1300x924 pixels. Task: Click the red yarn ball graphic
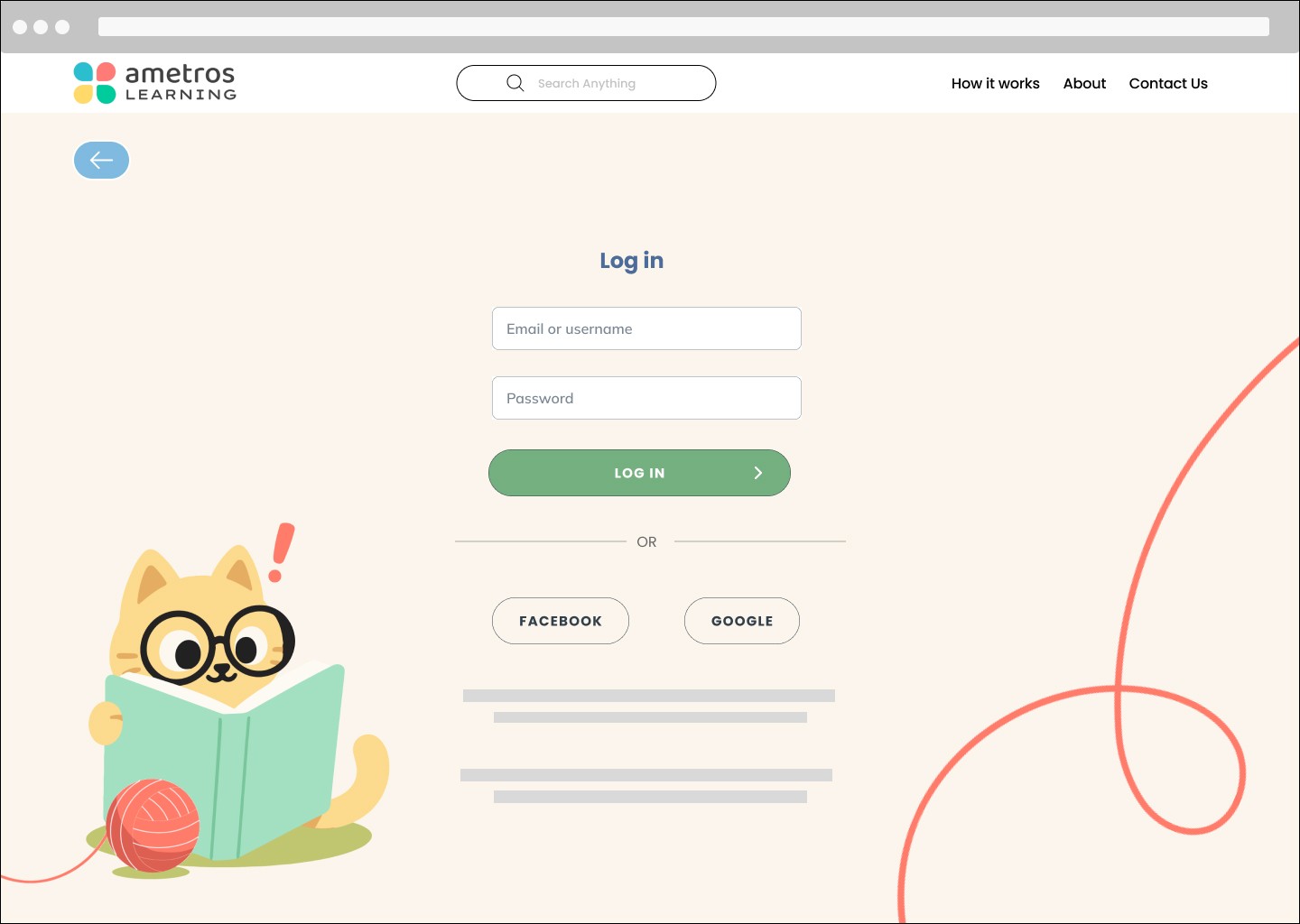[153, 827]
